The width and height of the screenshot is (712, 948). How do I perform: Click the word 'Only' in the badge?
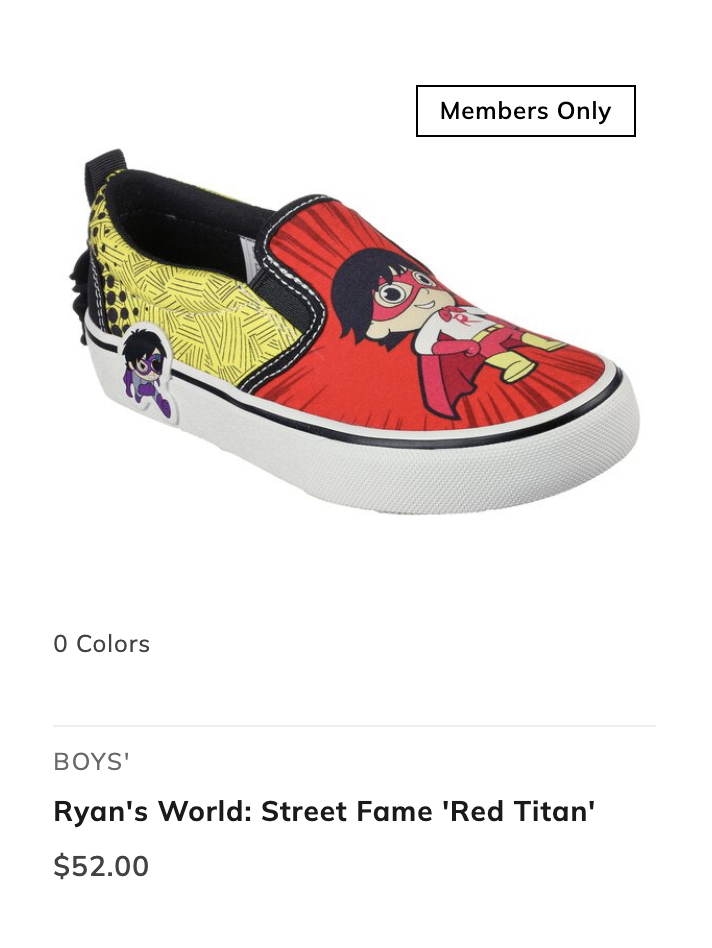[584, 111]
